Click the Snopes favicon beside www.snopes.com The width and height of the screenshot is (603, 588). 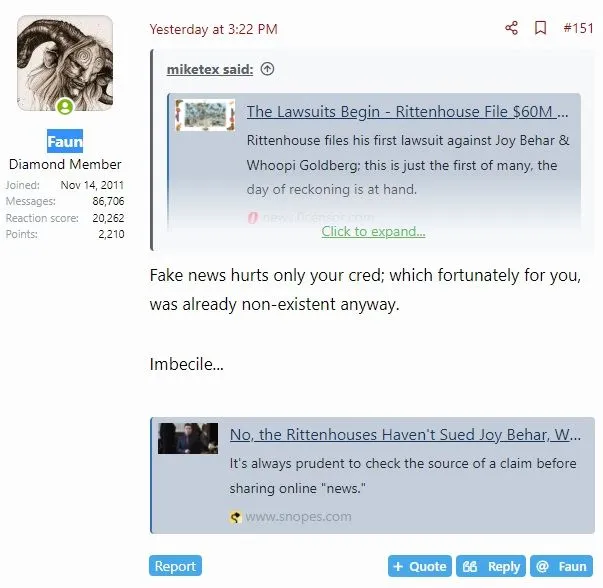click(x=235, y=517)
